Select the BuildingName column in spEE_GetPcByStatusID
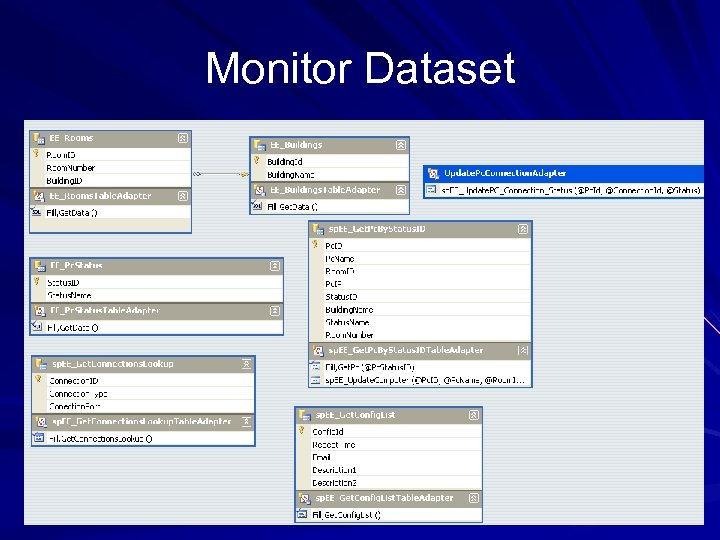The width and height of the screenshot is (720, 540). [x=349, y=309]
